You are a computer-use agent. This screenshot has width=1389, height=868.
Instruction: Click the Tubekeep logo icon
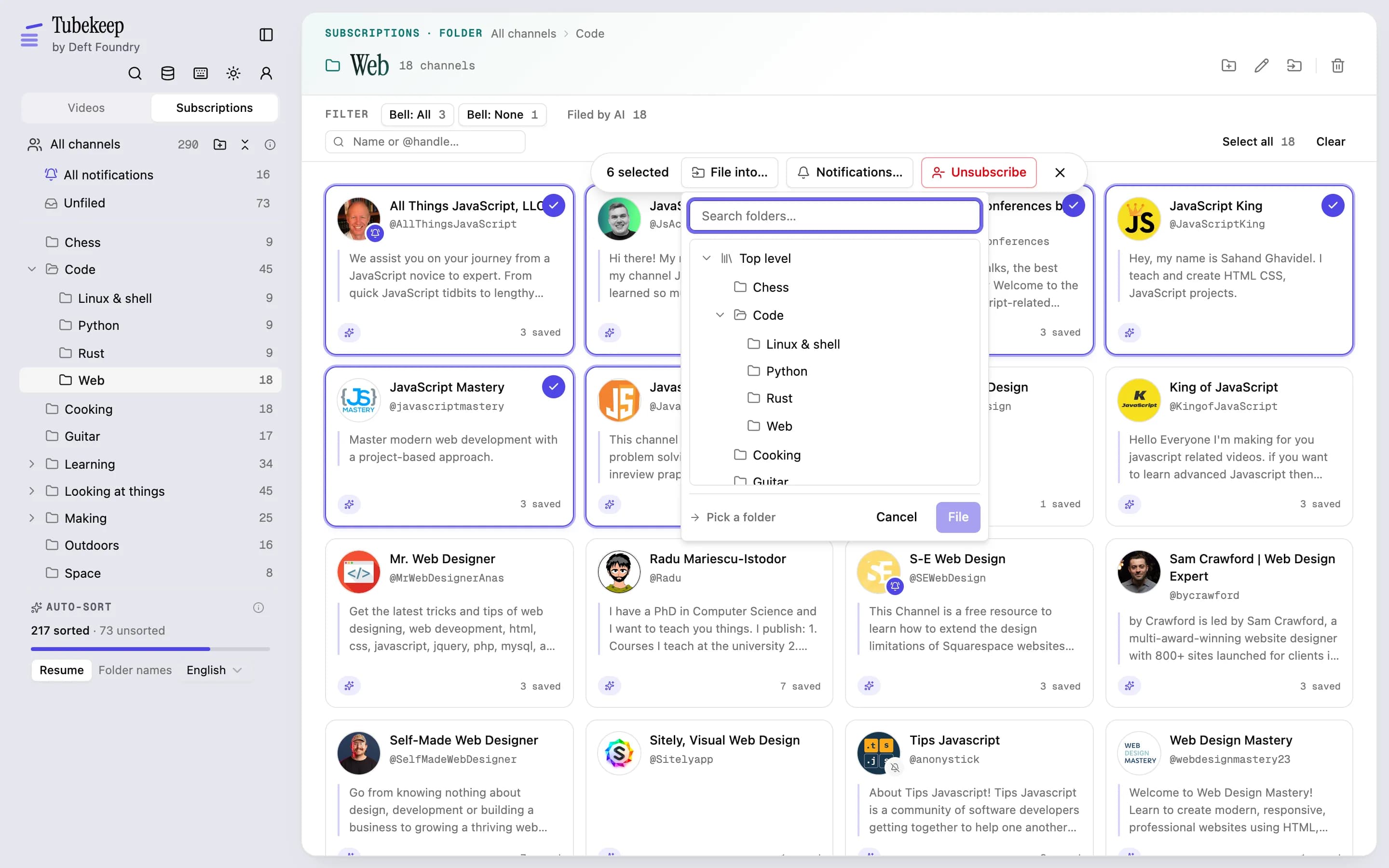[x=31, y=35]
